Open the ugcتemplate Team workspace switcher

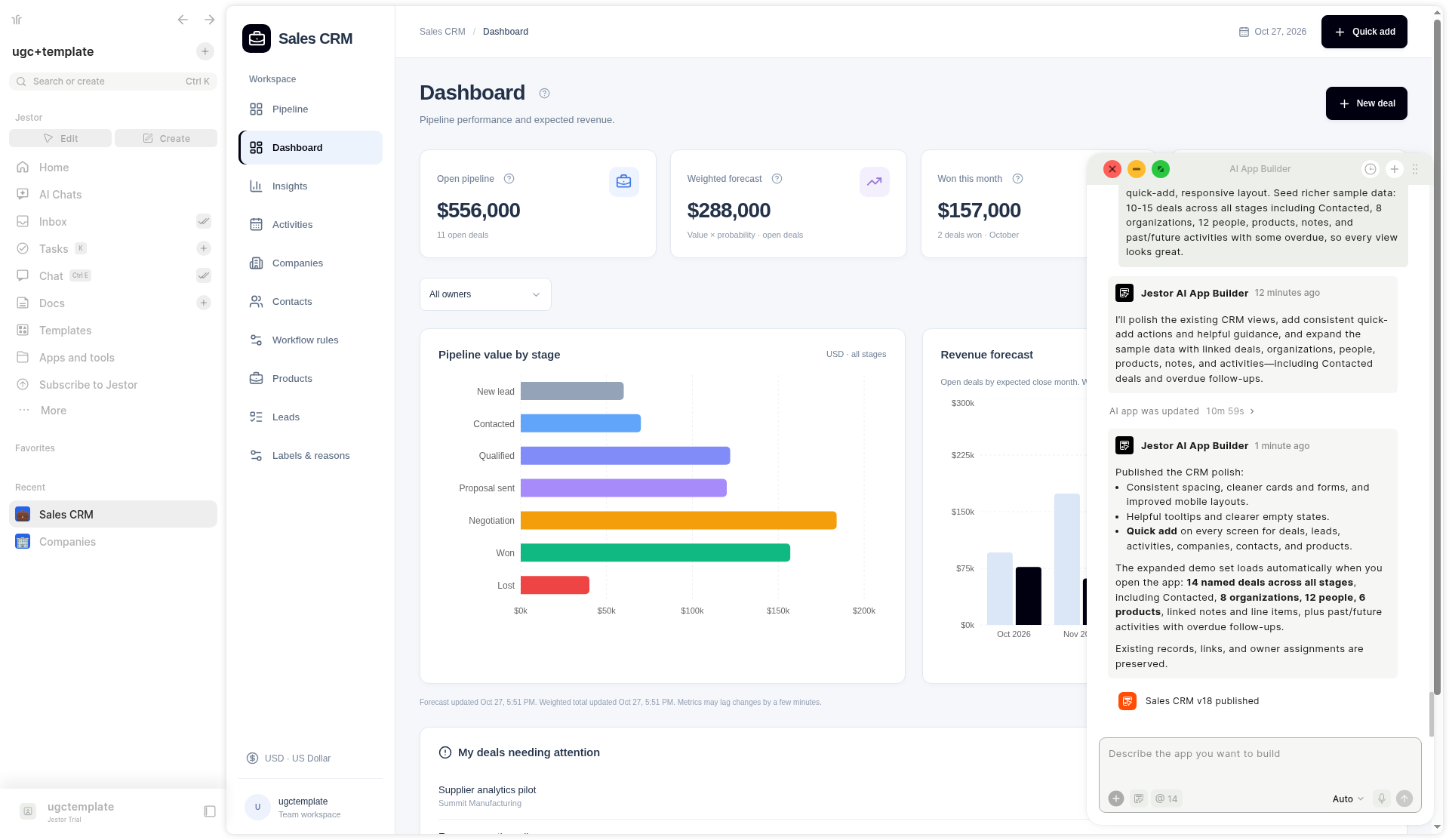click(310, 808)
